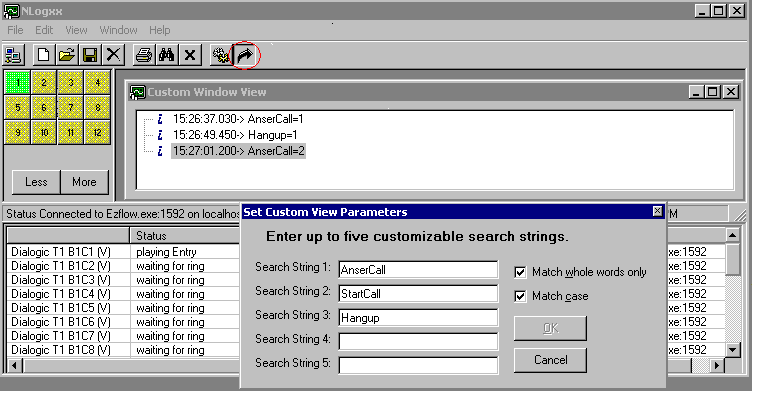Select log entry 15:26:37.030 AnserCall=1
The height and width of the screenshot is (396, 758).
(238, 119)
